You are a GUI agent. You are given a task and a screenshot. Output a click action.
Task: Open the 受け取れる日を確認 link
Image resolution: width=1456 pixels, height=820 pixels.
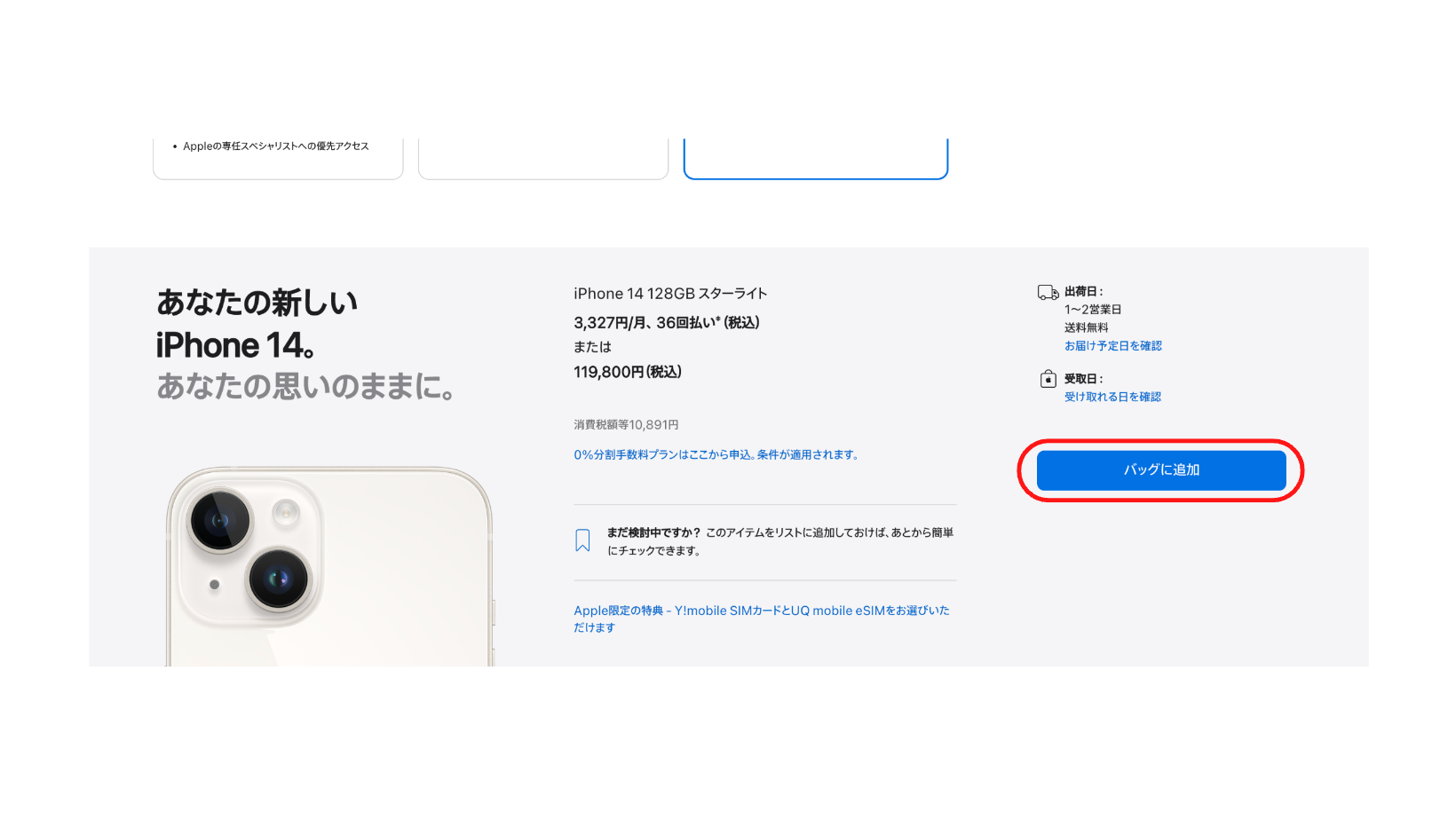(x=1113, y=397)
